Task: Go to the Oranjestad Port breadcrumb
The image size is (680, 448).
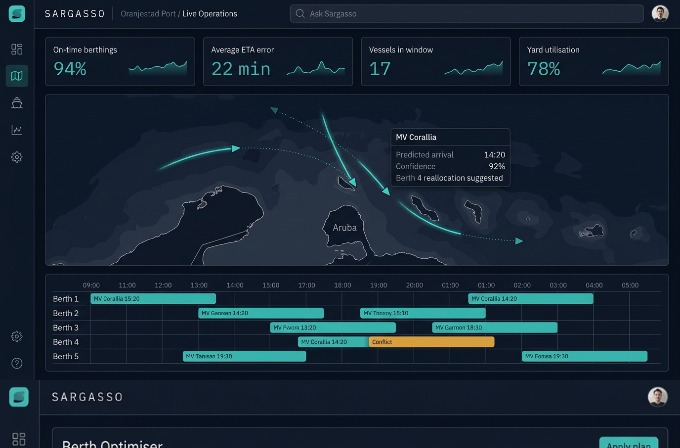Action: click(x=148, y=13)
